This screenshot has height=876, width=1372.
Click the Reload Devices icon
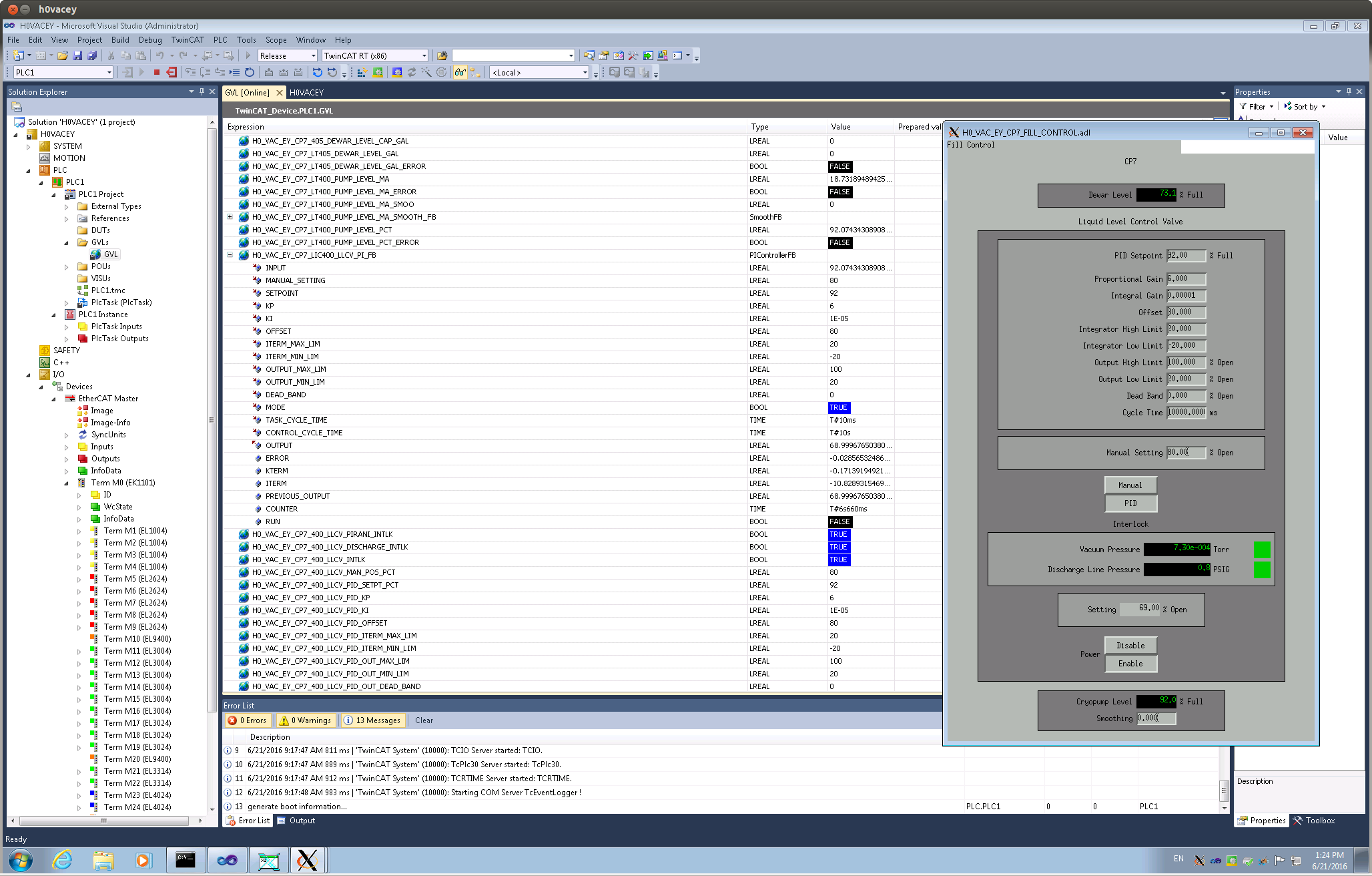pos(412,72)
